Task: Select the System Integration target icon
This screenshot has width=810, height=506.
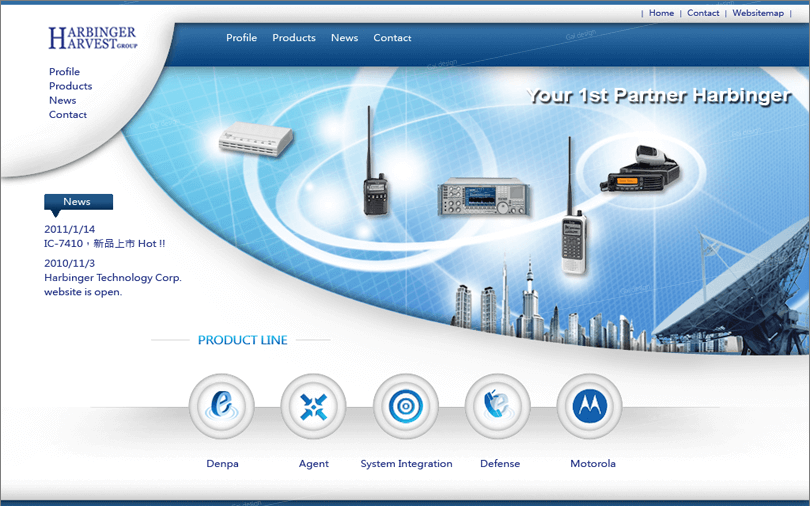Action: point(406,406)
